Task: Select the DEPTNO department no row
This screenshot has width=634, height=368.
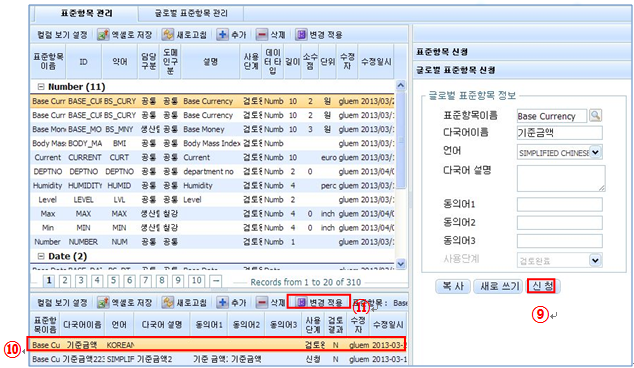Action: click(213, 171)
